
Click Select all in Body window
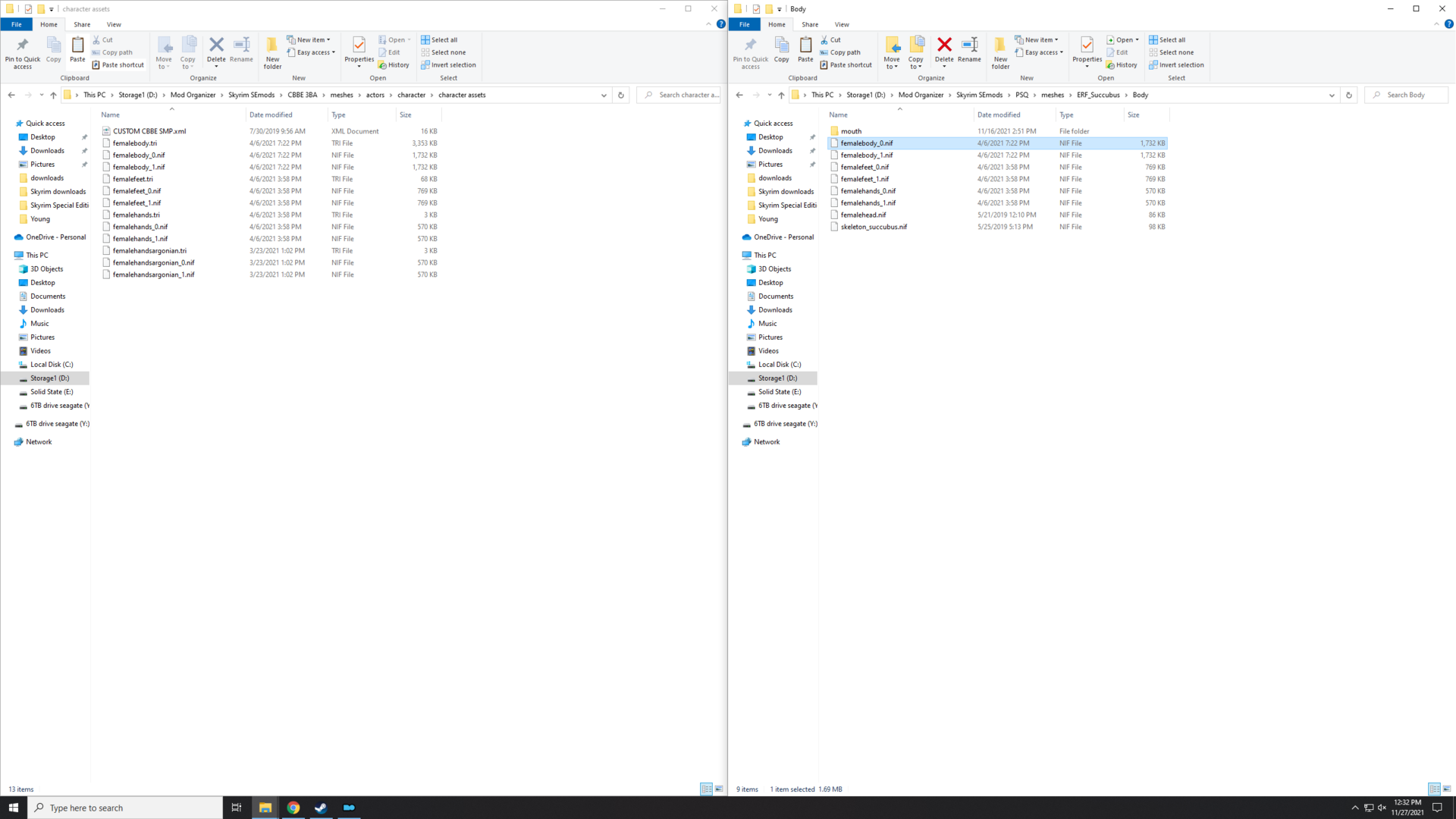pos(1167,39)
